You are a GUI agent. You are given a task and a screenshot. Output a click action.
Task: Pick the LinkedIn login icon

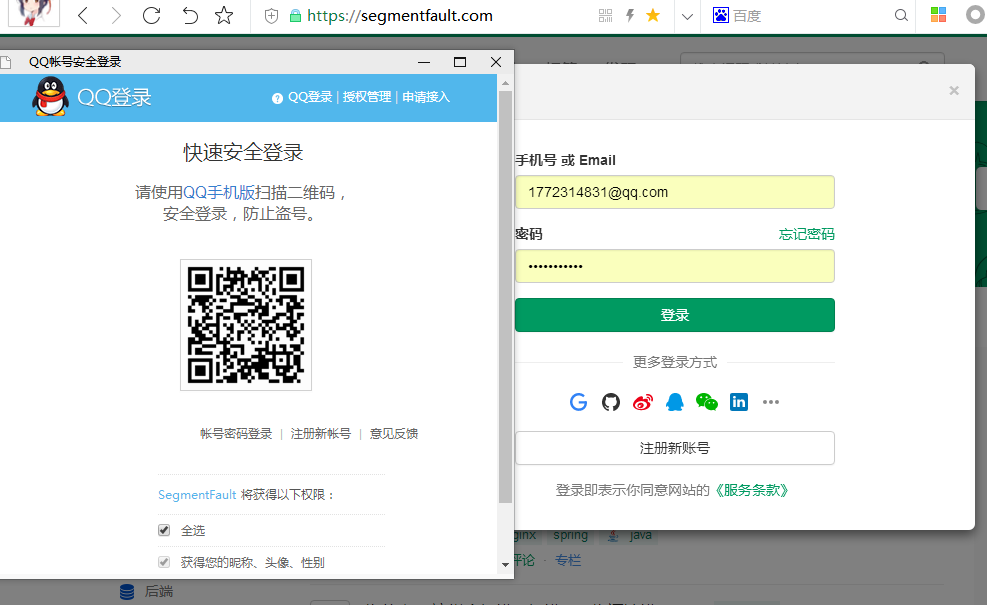pos(739,402)
